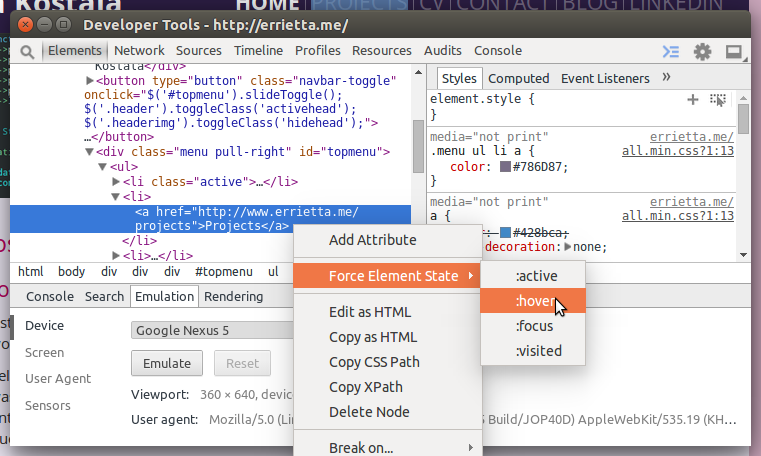This screenshot has height=456, width=761.
Task: Open DevTools settings gear icon
Action: coord(703,51)
